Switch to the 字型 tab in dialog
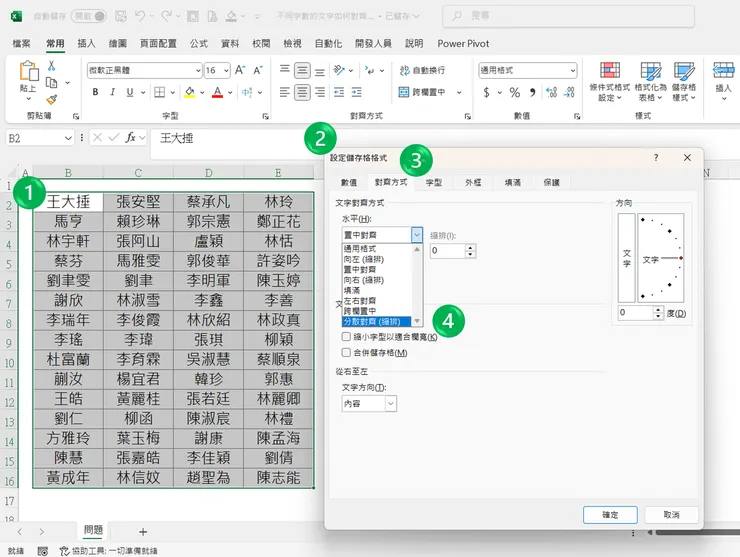Screen dimensions: 740x557 click(x=434, y=183)
